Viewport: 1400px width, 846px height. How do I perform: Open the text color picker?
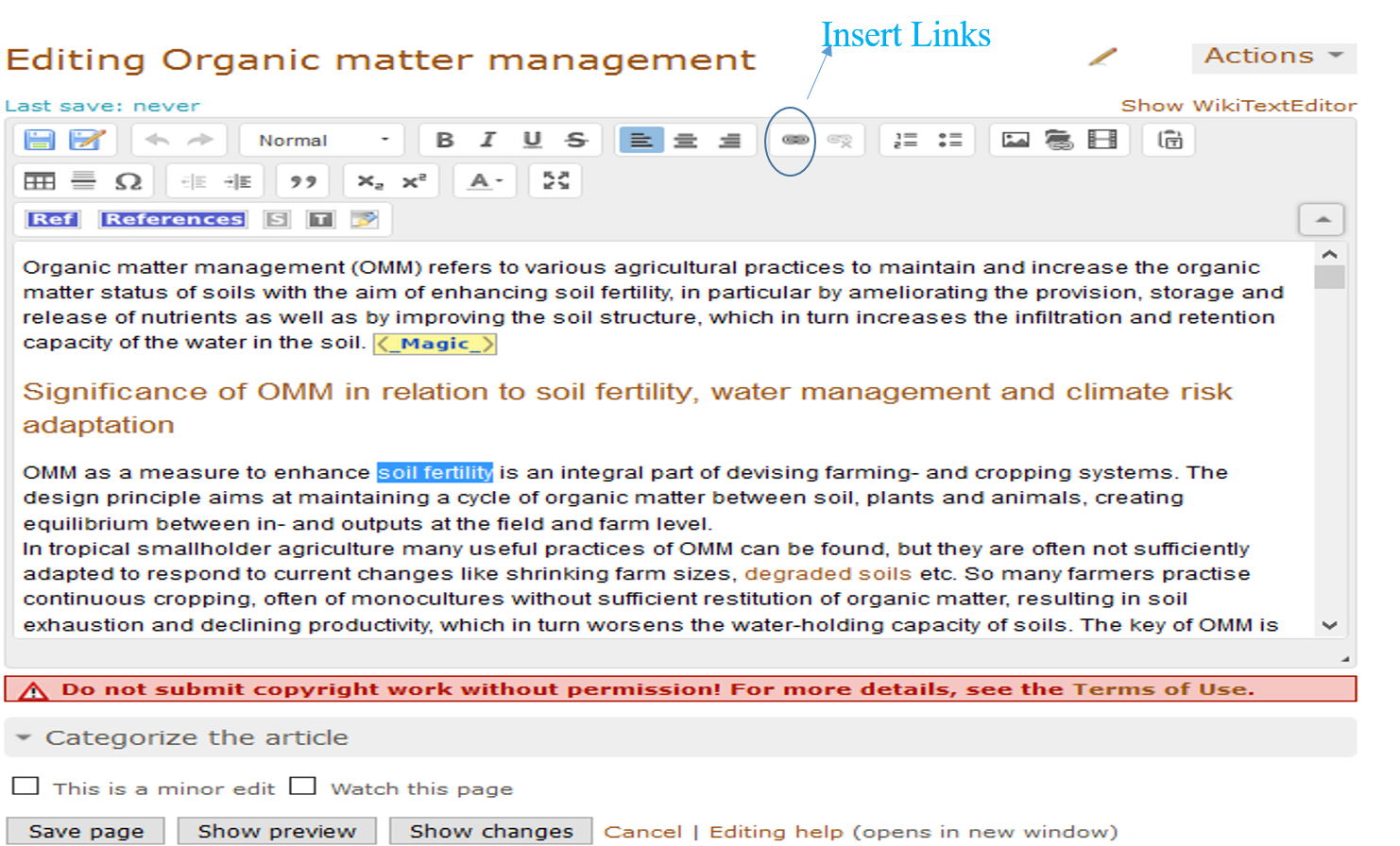[486, 181]
